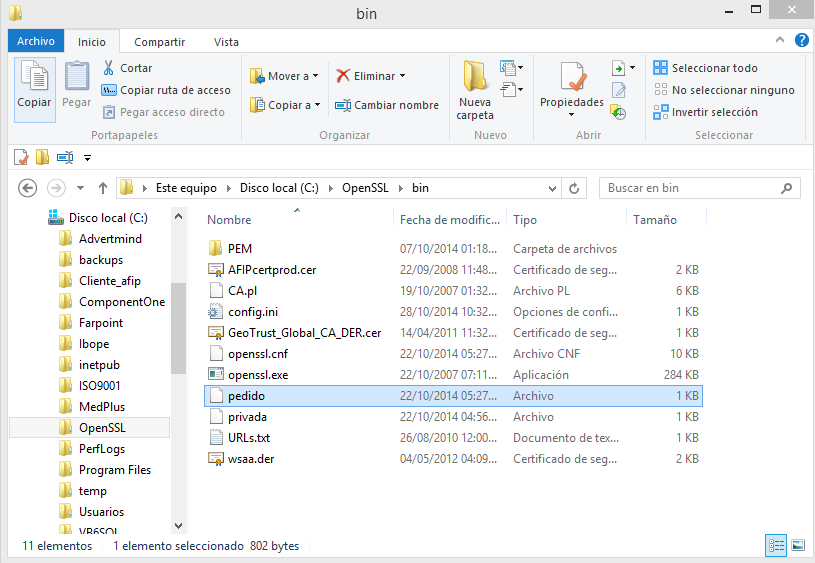The width and height of the screenshot is (815, 563).
Task: Click the Propiedades icon
Action: (572, 76)
